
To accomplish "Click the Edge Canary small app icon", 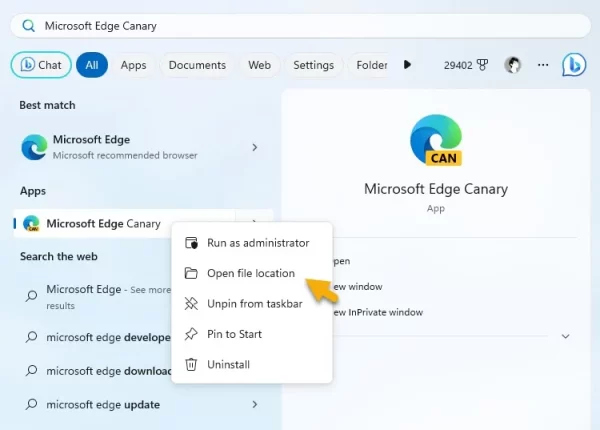I will click(31, 223).
